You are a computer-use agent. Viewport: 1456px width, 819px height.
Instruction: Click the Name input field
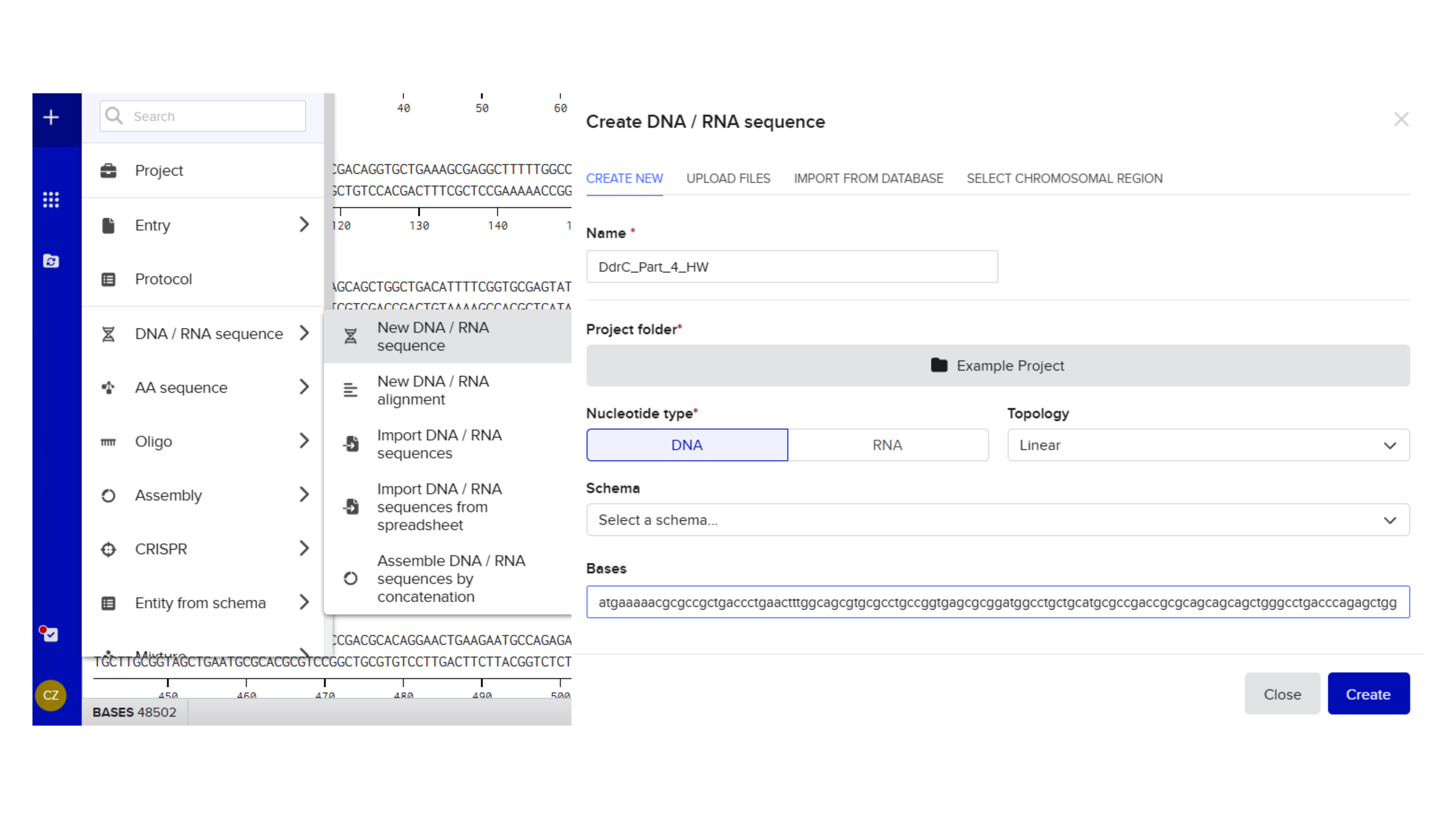791,267
